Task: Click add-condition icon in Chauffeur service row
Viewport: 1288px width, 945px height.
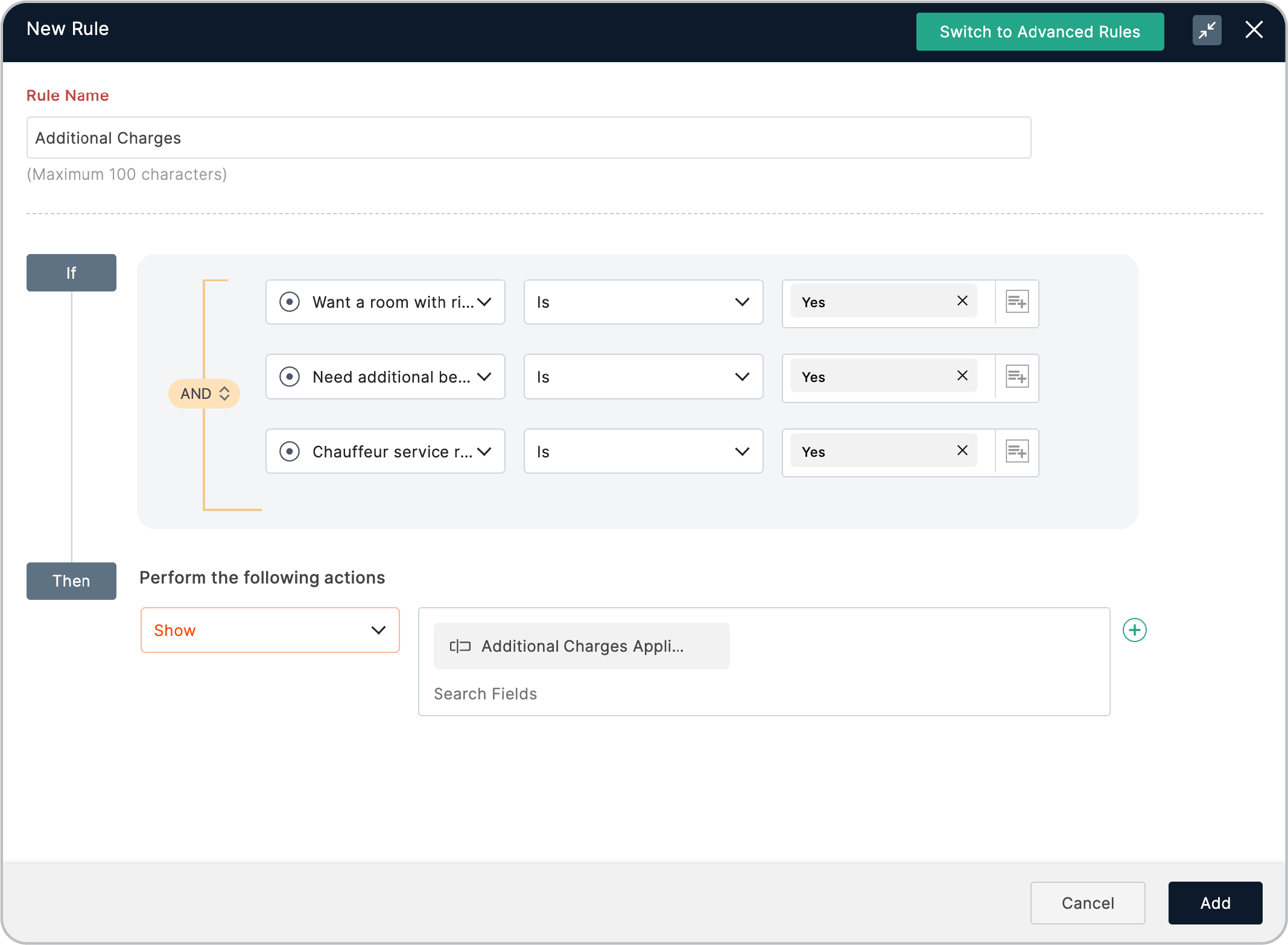Action: pos(1017,451)
